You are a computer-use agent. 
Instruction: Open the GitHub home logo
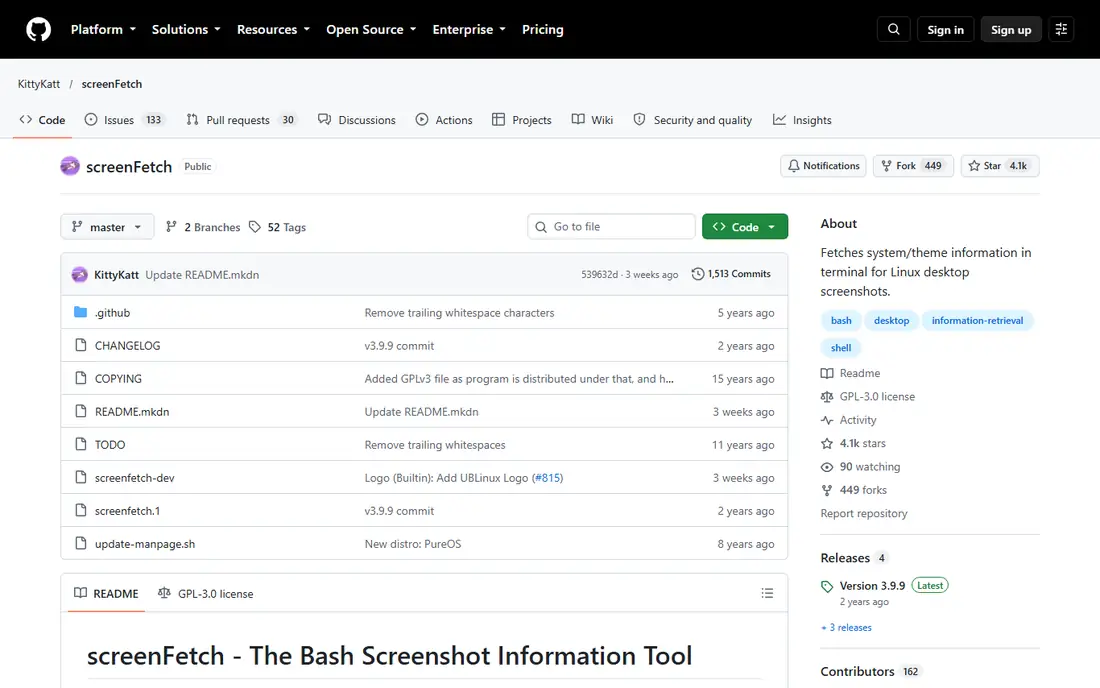tap(39, 29)
